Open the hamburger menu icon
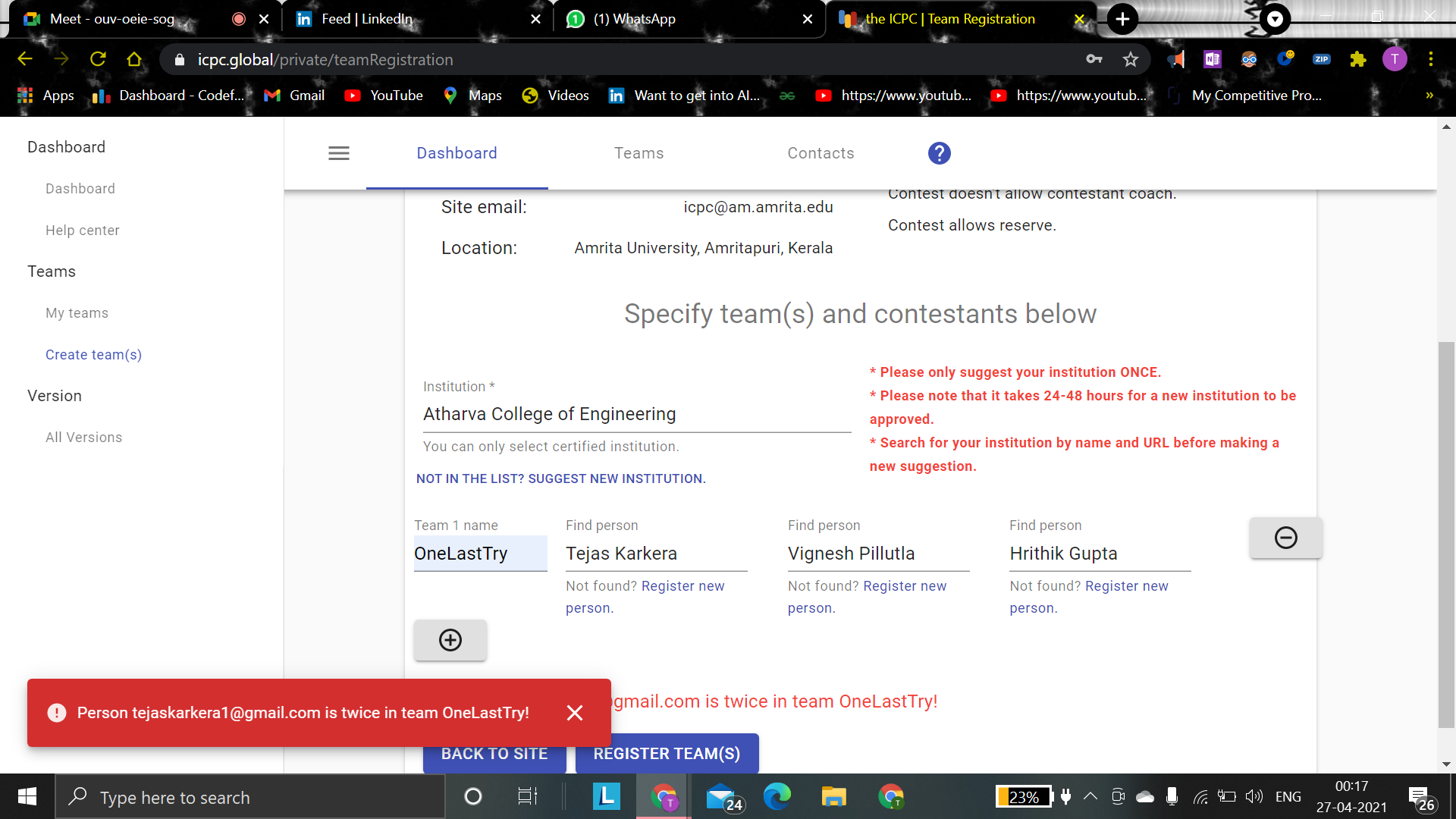The image size is (1456, 819). click(x=338, y=153)
